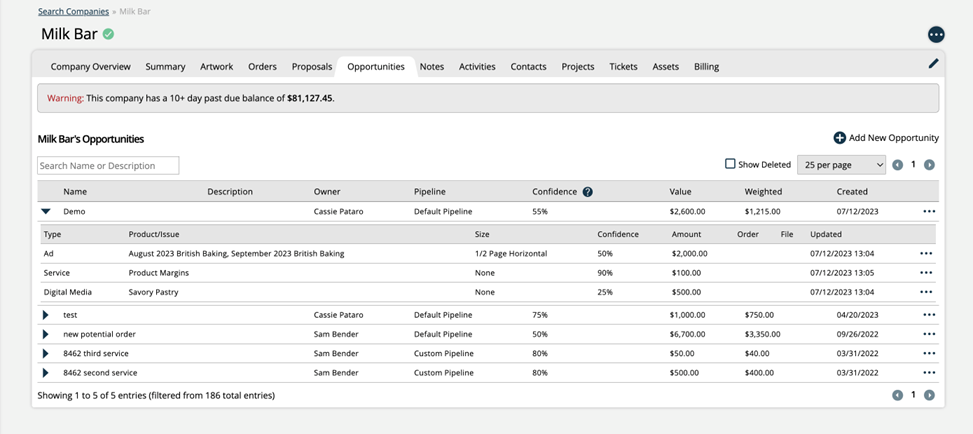Open the Contacts tab

point(529,66)
